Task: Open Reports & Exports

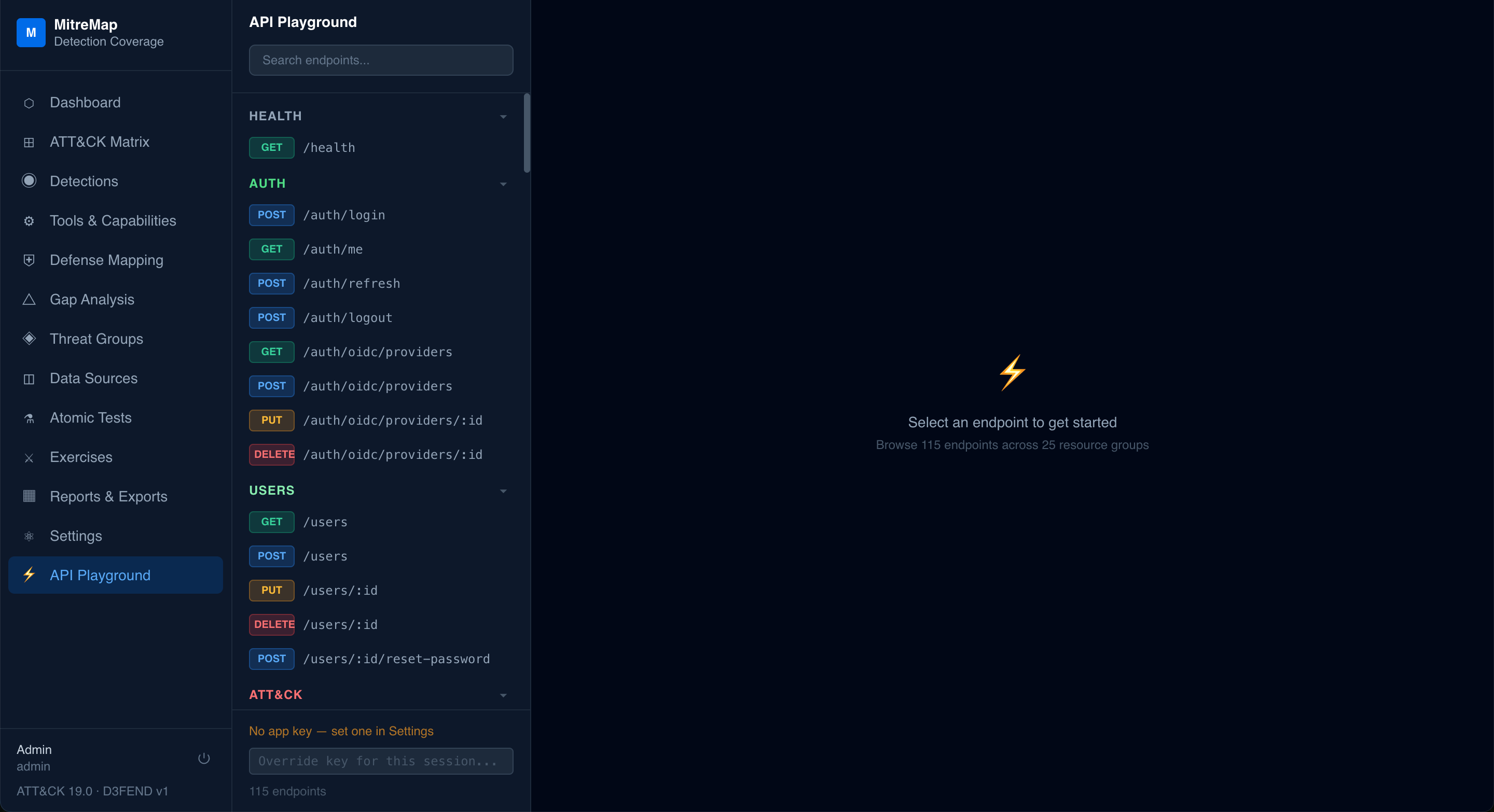Action: 115,497
